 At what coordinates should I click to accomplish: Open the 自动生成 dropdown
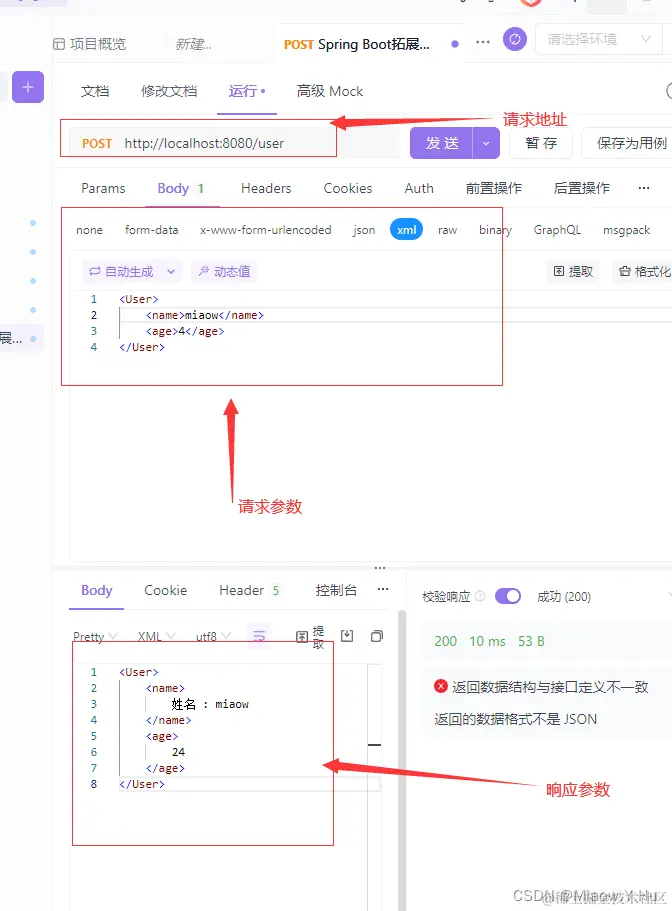(x=131, y=271)
